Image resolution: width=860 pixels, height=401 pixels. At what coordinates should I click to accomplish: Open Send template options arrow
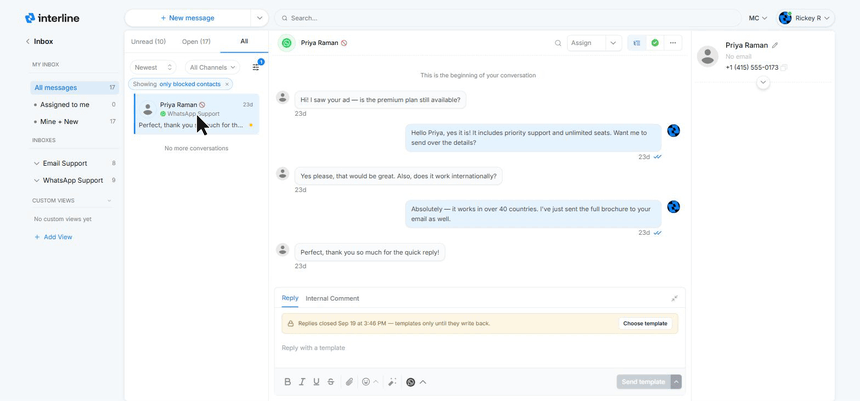pos(676,382)
